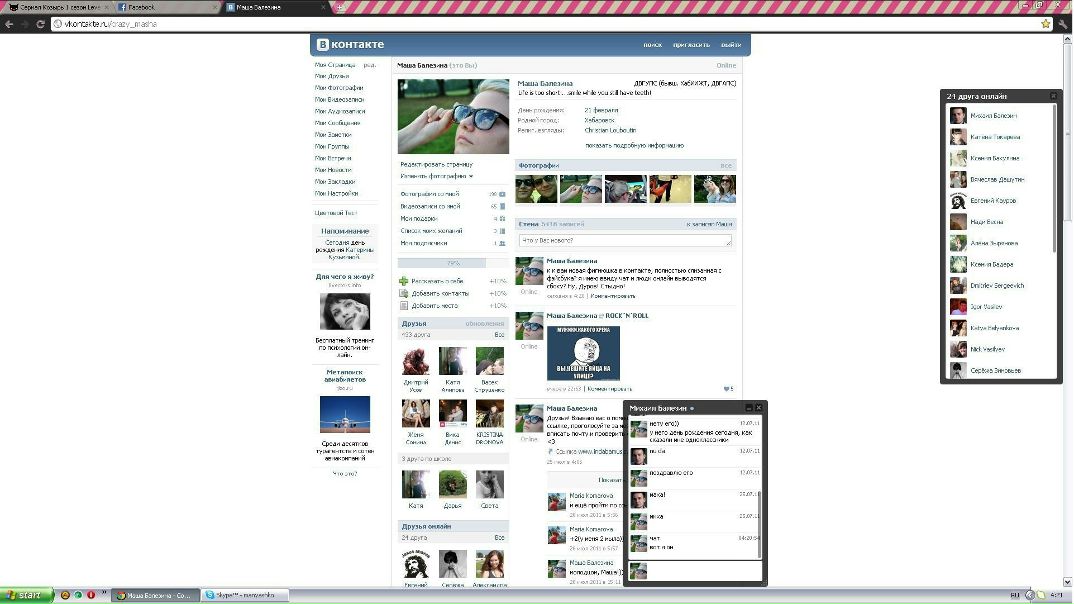Click the 'Что у Вас нового?' status field
1074x604 pixels.
coord(625,241)
